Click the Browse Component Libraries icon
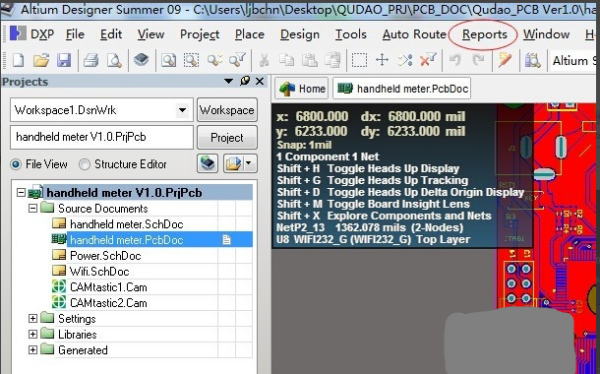 click(532, 60)
